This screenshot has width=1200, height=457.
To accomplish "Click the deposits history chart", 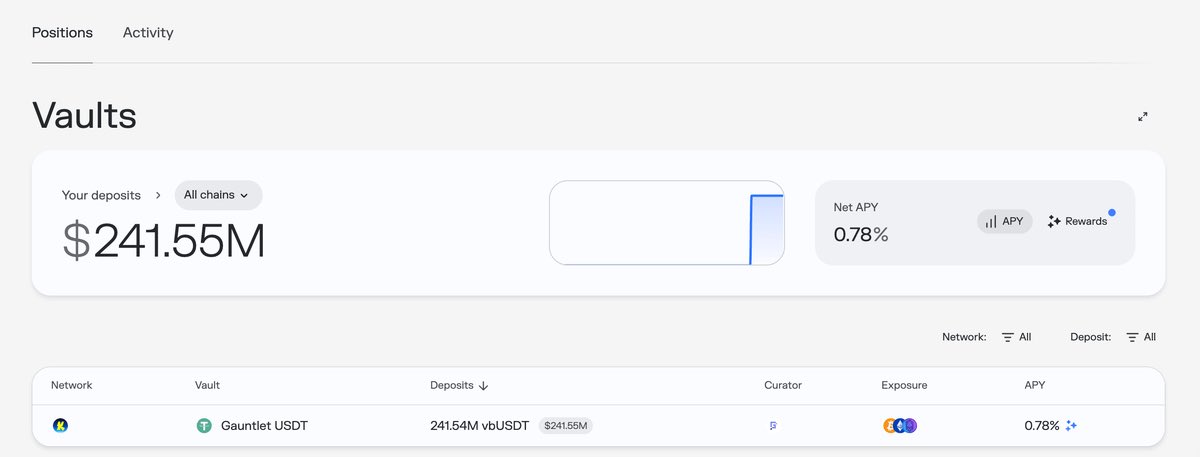I will 666,223.
